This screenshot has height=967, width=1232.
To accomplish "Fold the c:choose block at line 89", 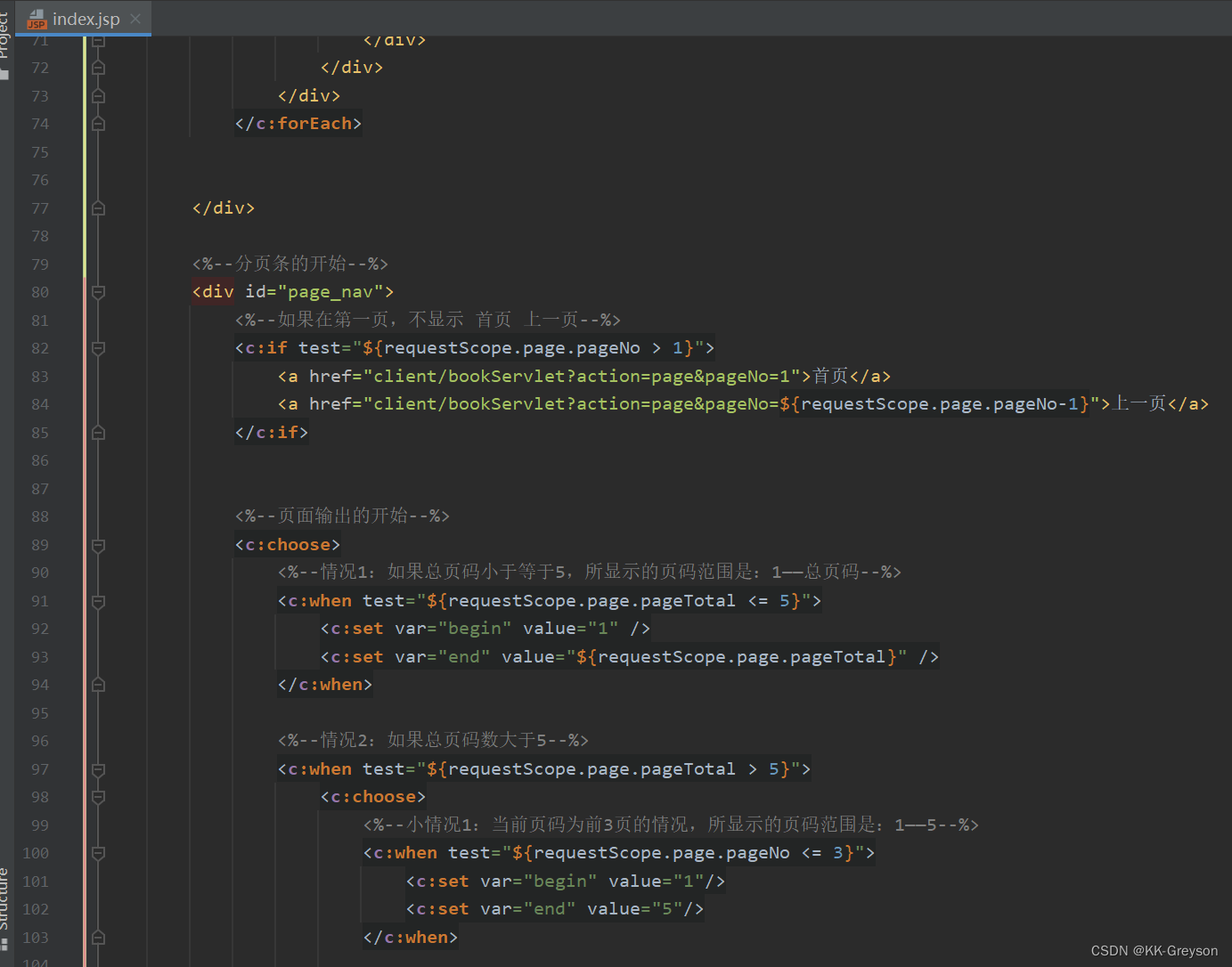I will pos(99,545).
